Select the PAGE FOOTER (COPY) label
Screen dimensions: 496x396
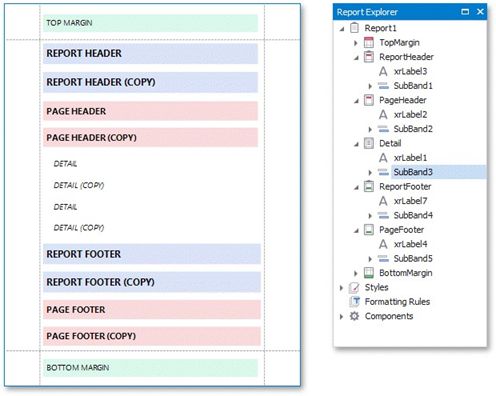[x=152, y=336]
